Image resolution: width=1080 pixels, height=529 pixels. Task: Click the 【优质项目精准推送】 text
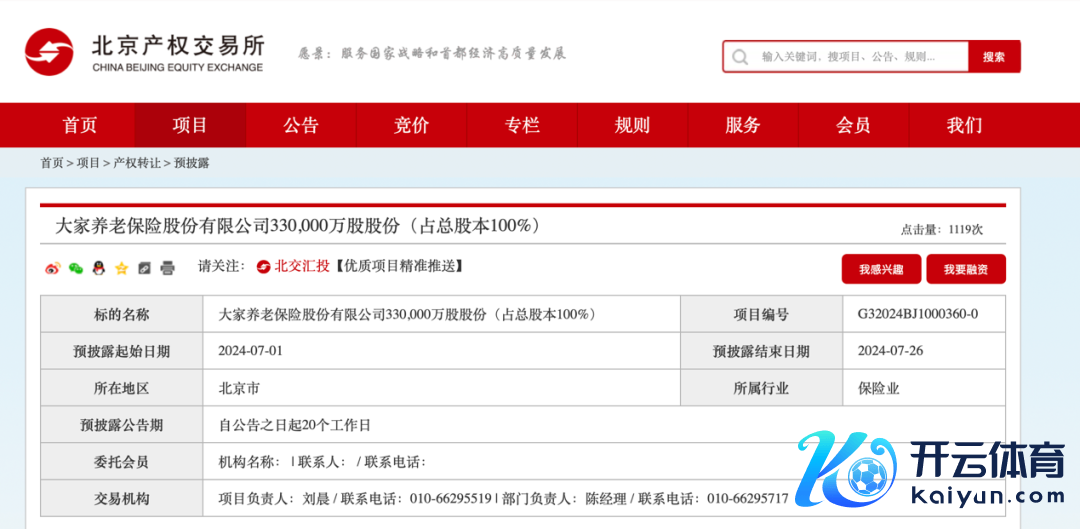[x=397, y=267]
